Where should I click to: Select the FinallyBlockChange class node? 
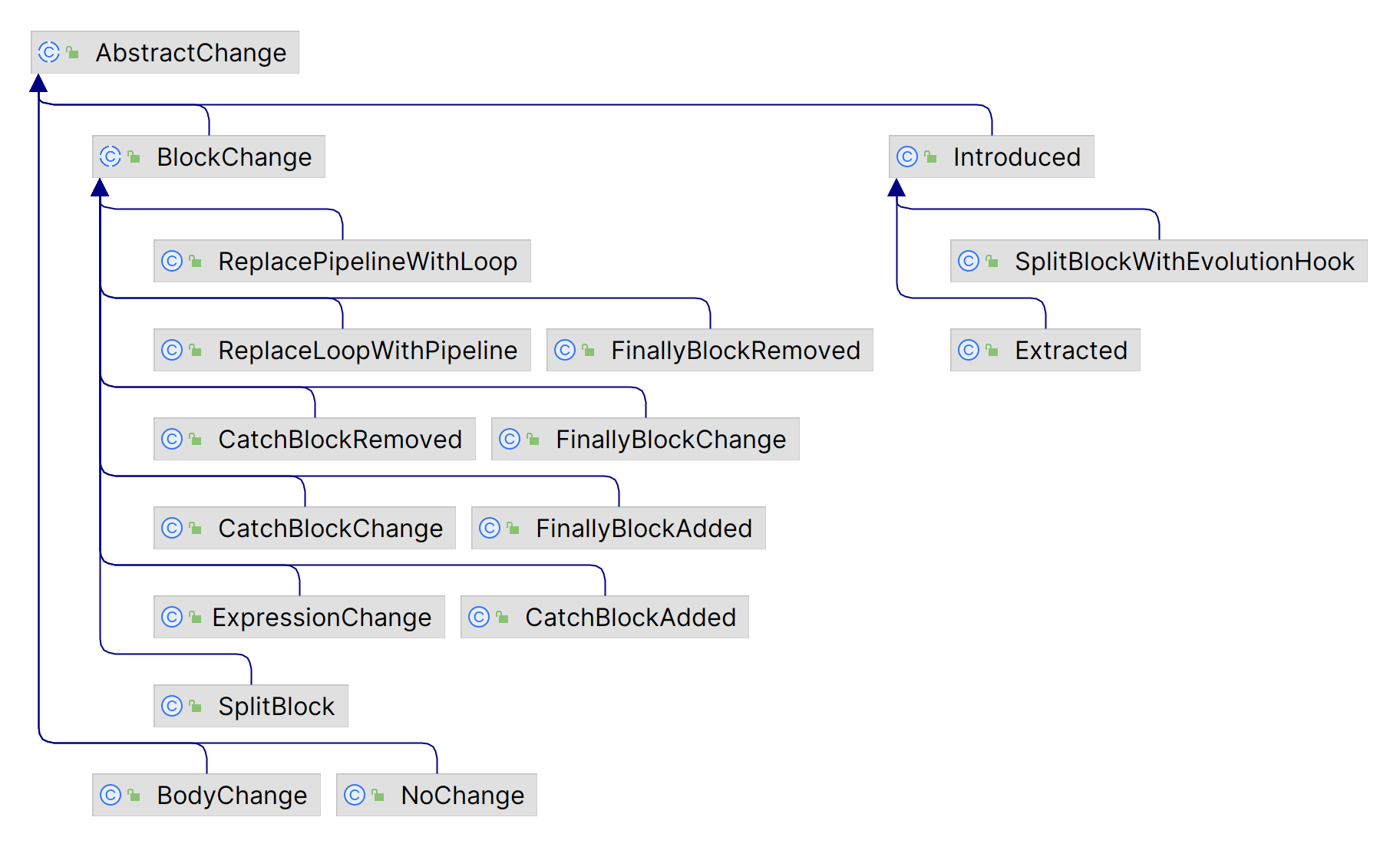670,440
